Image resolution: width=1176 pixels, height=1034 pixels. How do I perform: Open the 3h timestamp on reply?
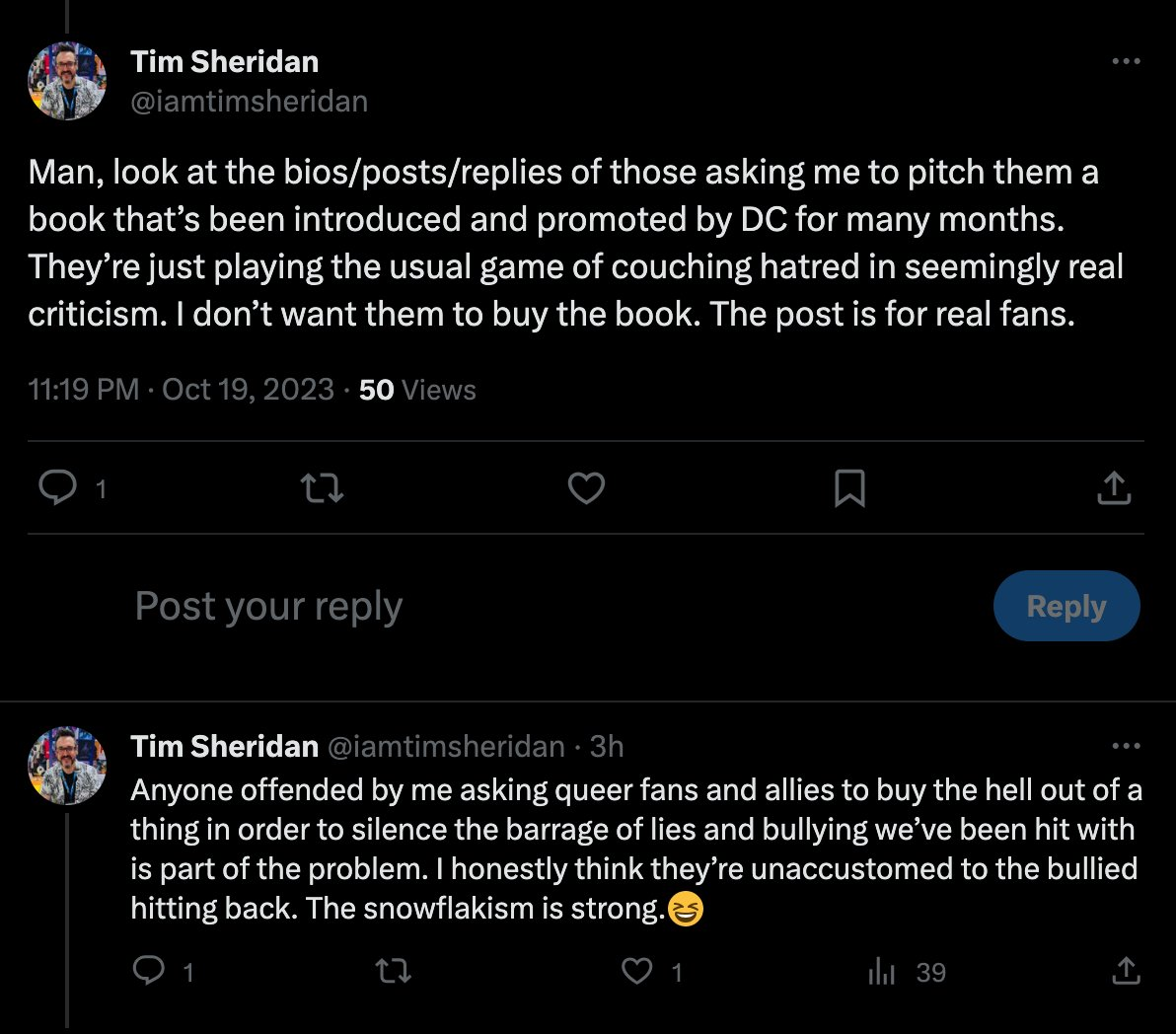click(x=607, y=746)
